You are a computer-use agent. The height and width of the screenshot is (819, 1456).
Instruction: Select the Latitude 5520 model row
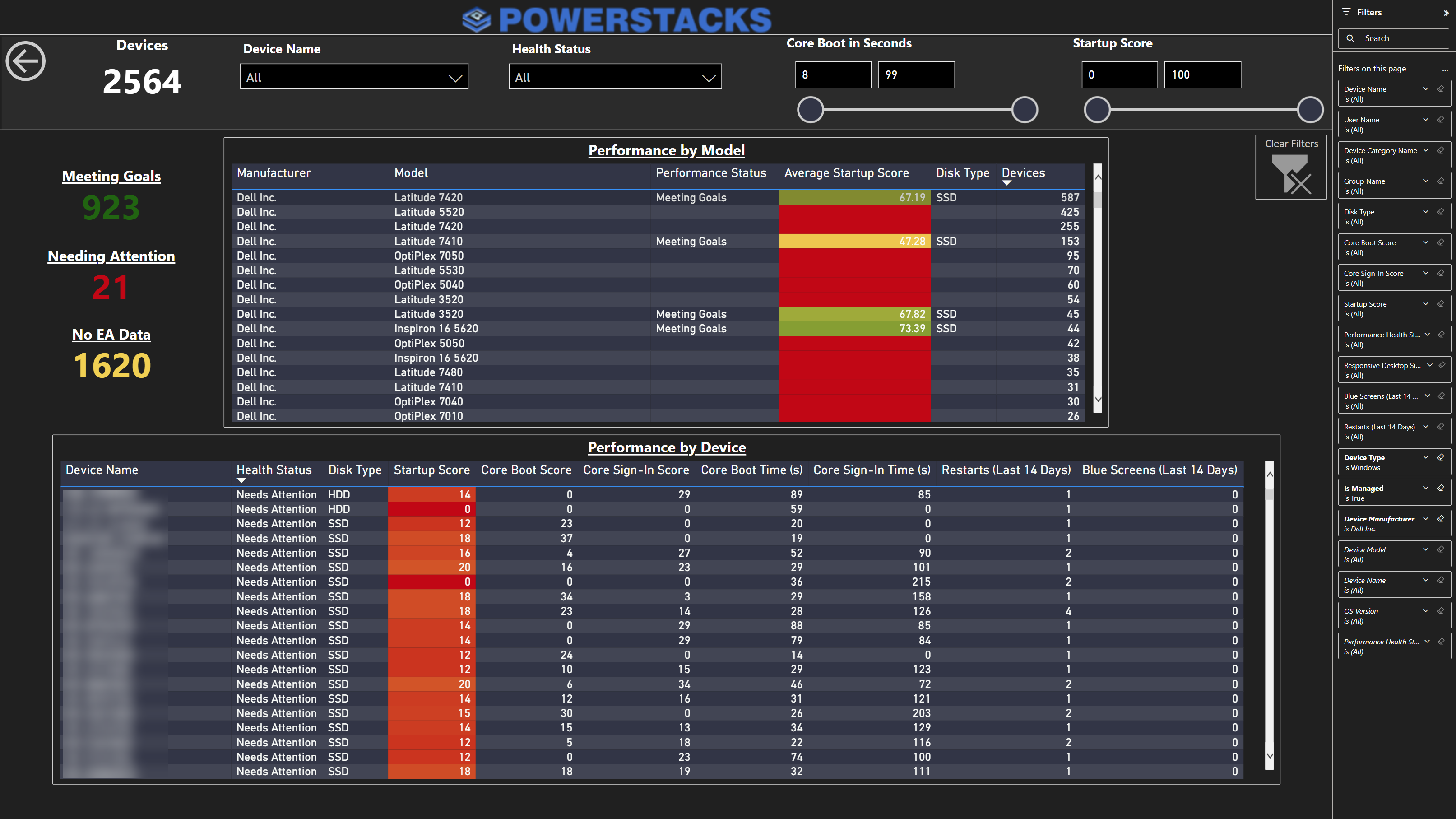(658, 212)
